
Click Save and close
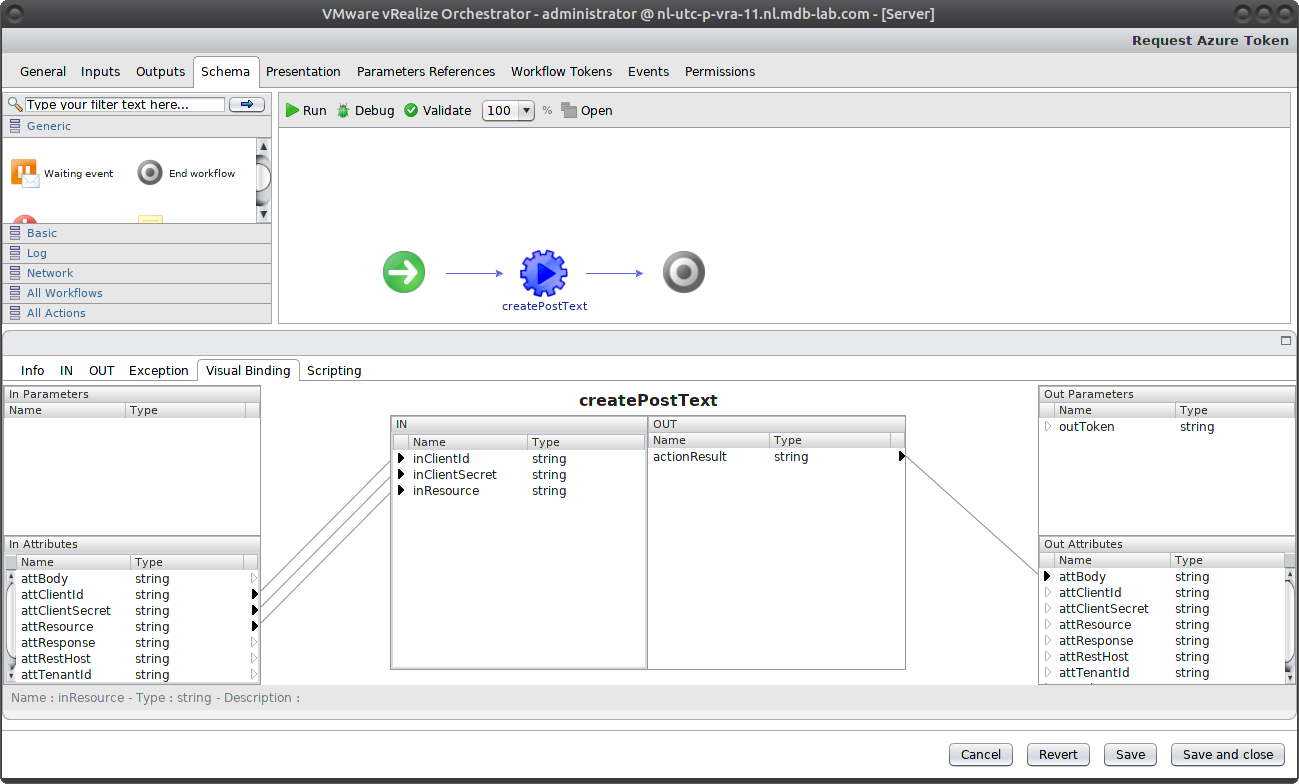pyautogui.click(x=1227, y=754)
